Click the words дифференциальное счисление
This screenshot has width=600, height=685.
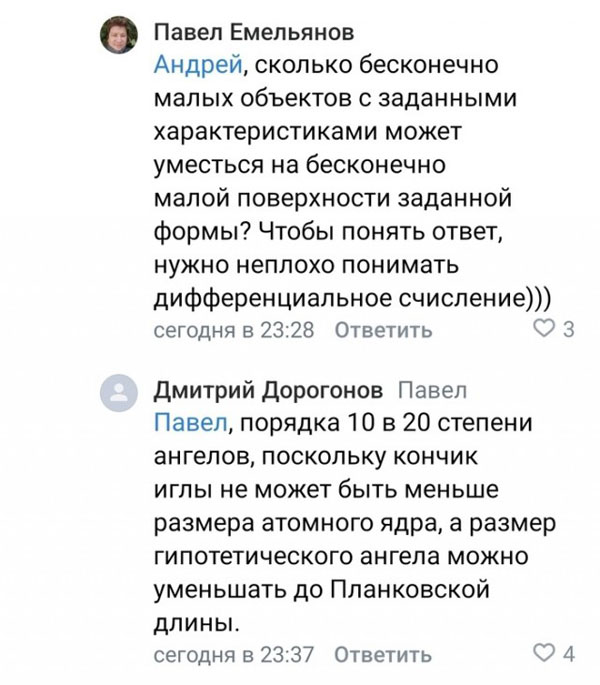(340, 298)
